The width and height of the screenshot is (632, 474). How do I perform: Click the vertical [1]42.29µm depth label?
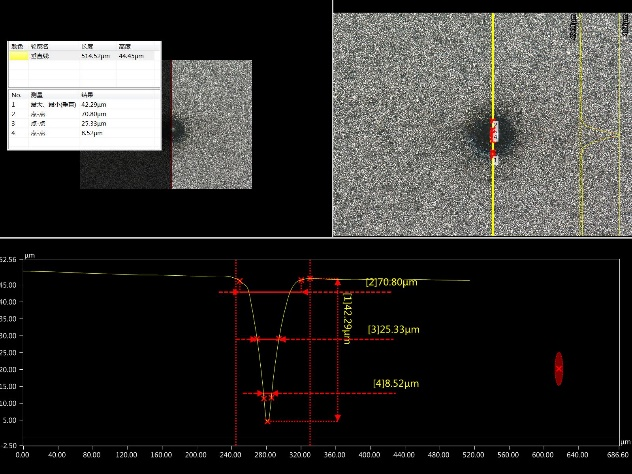[x=347, y=318]
